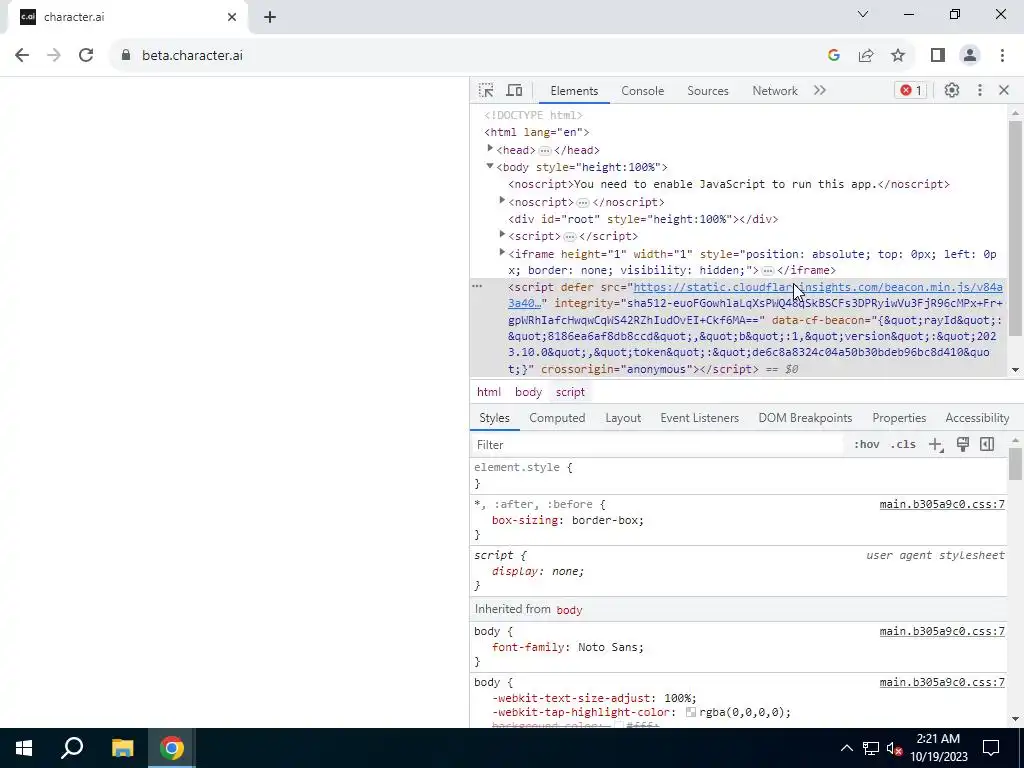The image size is (1024, 768).
Task: Select the Elements tab
Action: coord(574,91)
